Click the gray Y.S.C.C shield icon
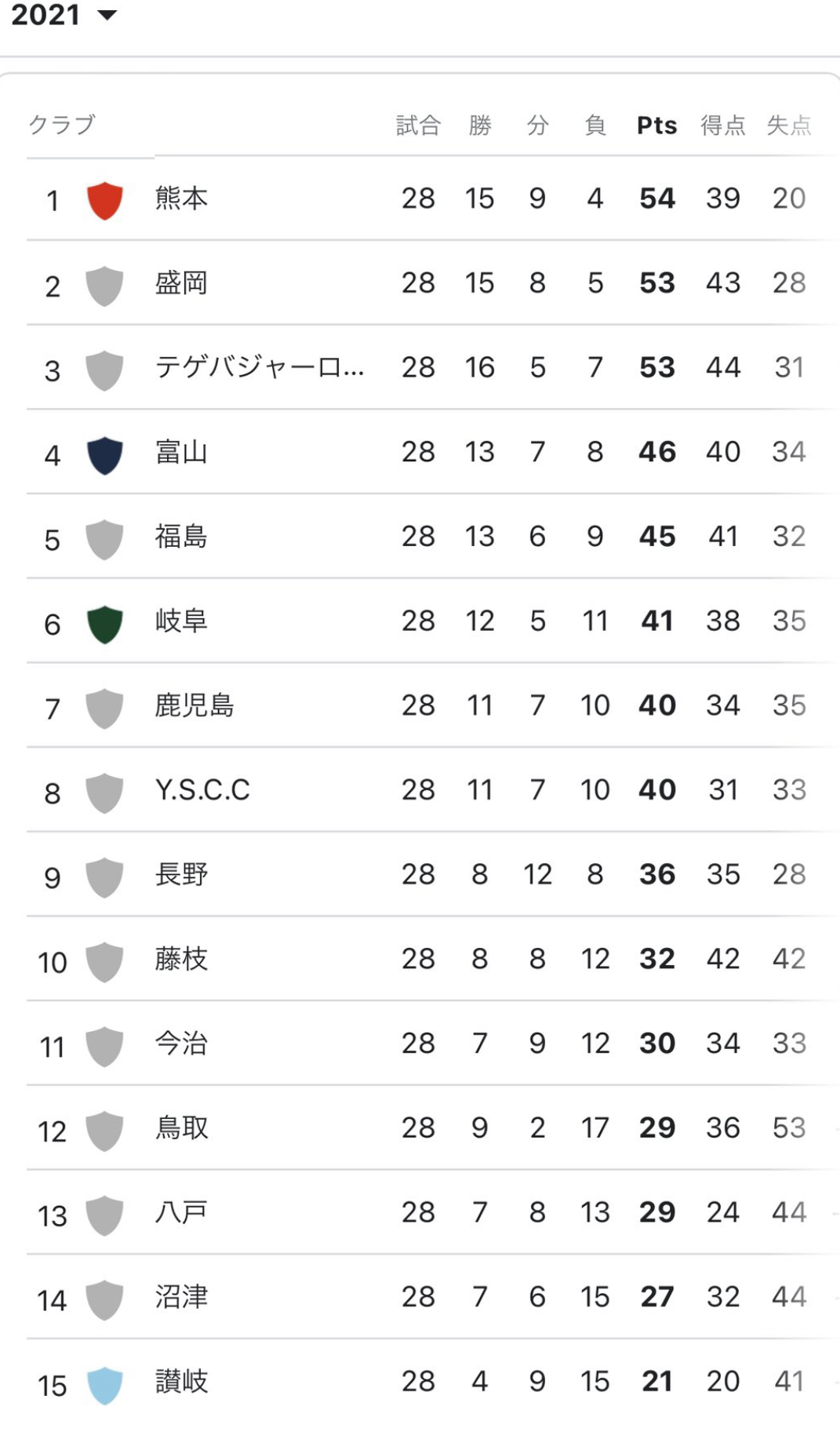This screenshot has width=840, height=1432. click(x=104, y=793)
